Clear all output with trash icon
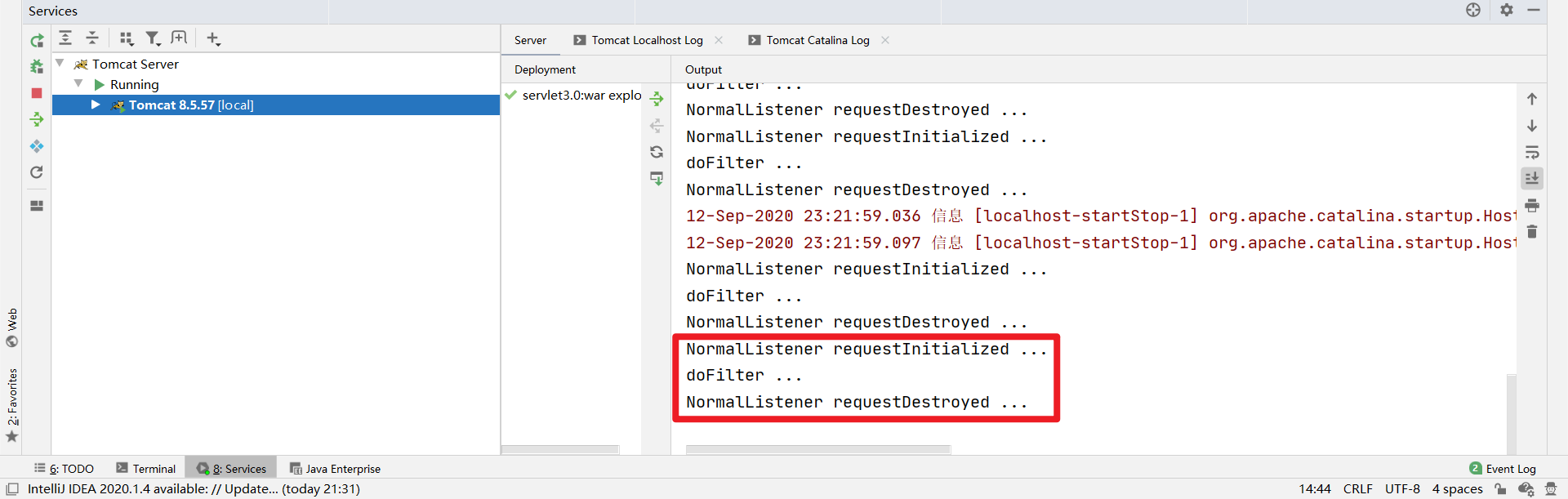Image resolution: width=1568 pixels, height=499 pixels. tap(1532, 232)
